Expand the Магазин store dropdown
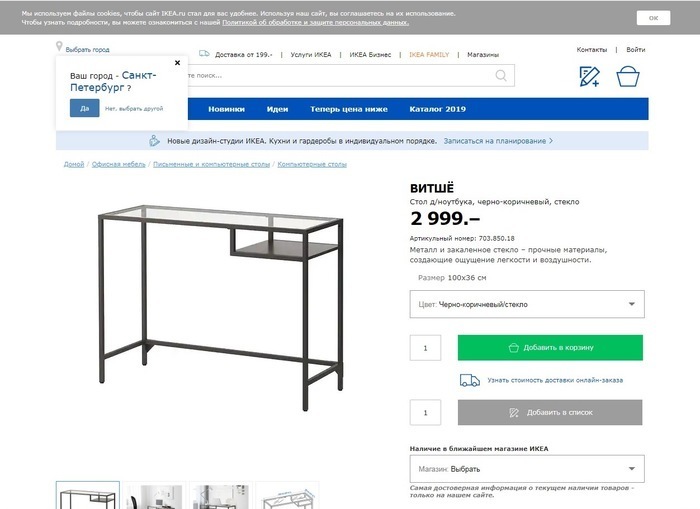The height and width of the screenshot is (509, 700). tap(527, 469)
